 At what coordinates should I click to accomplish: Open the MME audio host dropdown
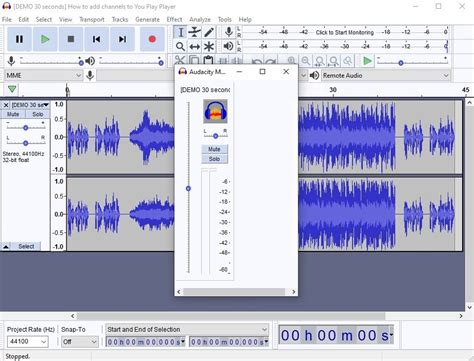(x=43, y=76)
